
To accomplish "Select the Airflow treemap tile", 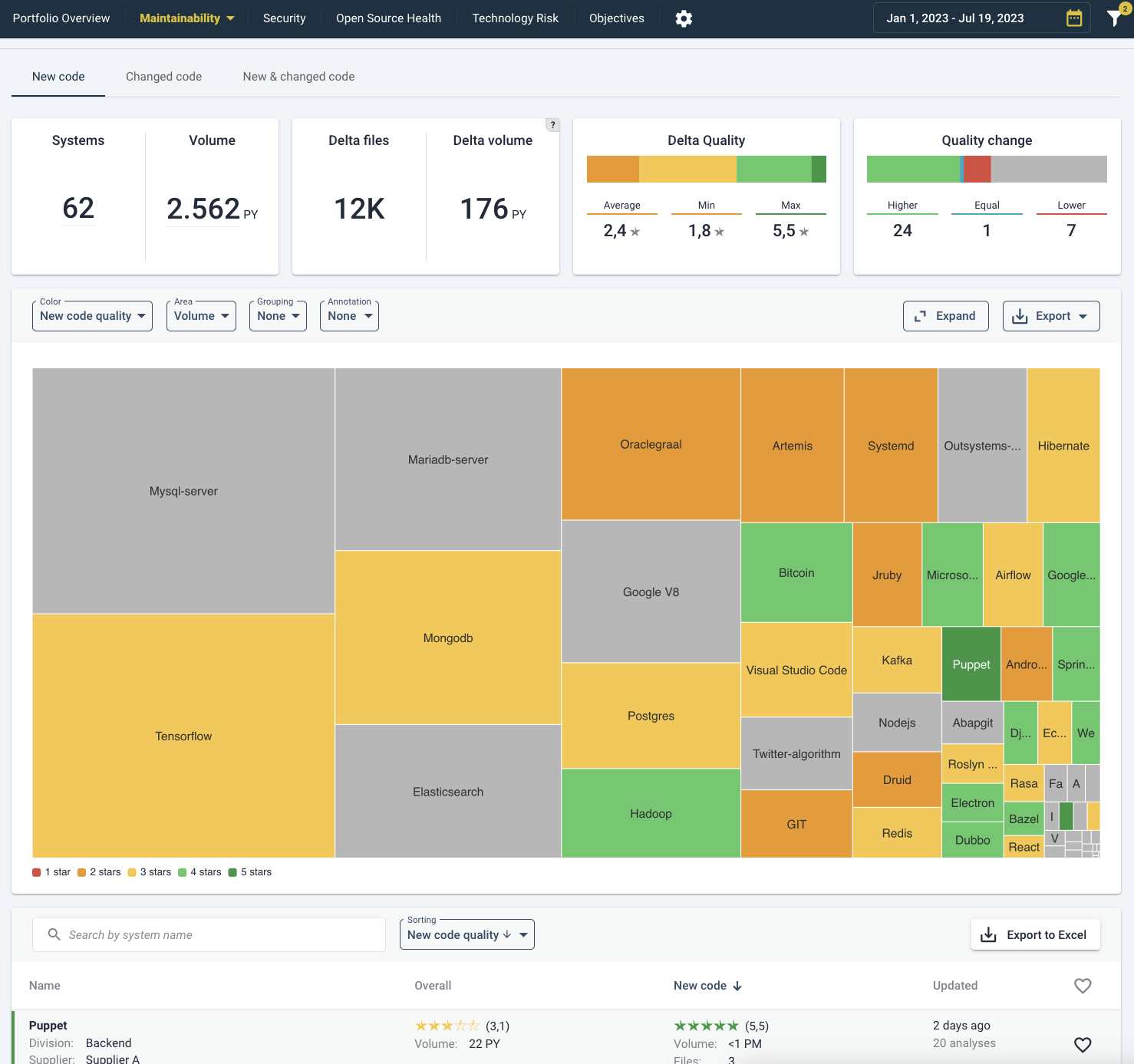I will [x=1013, y=575].
